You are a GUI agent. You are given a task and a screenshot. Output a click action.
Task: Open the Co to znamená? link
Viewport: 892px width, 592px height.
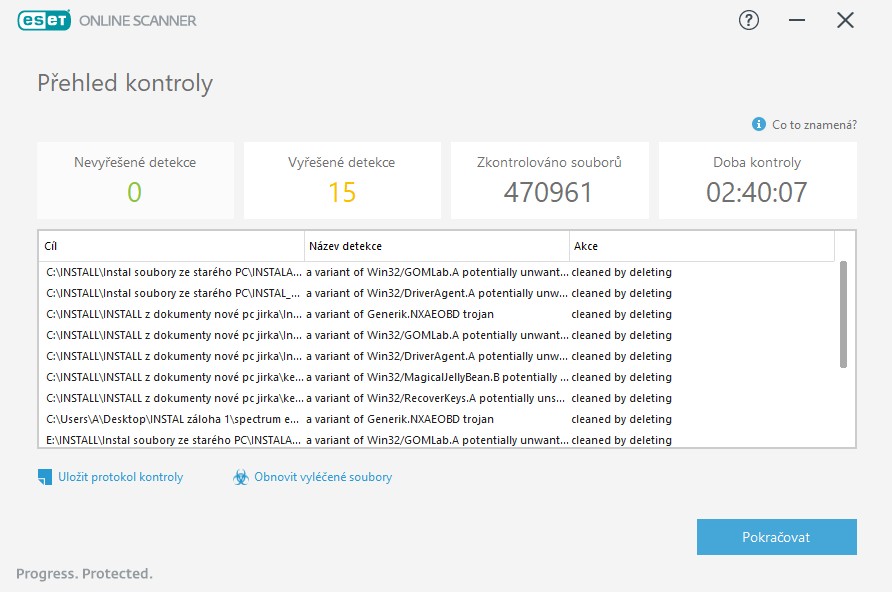814,125
